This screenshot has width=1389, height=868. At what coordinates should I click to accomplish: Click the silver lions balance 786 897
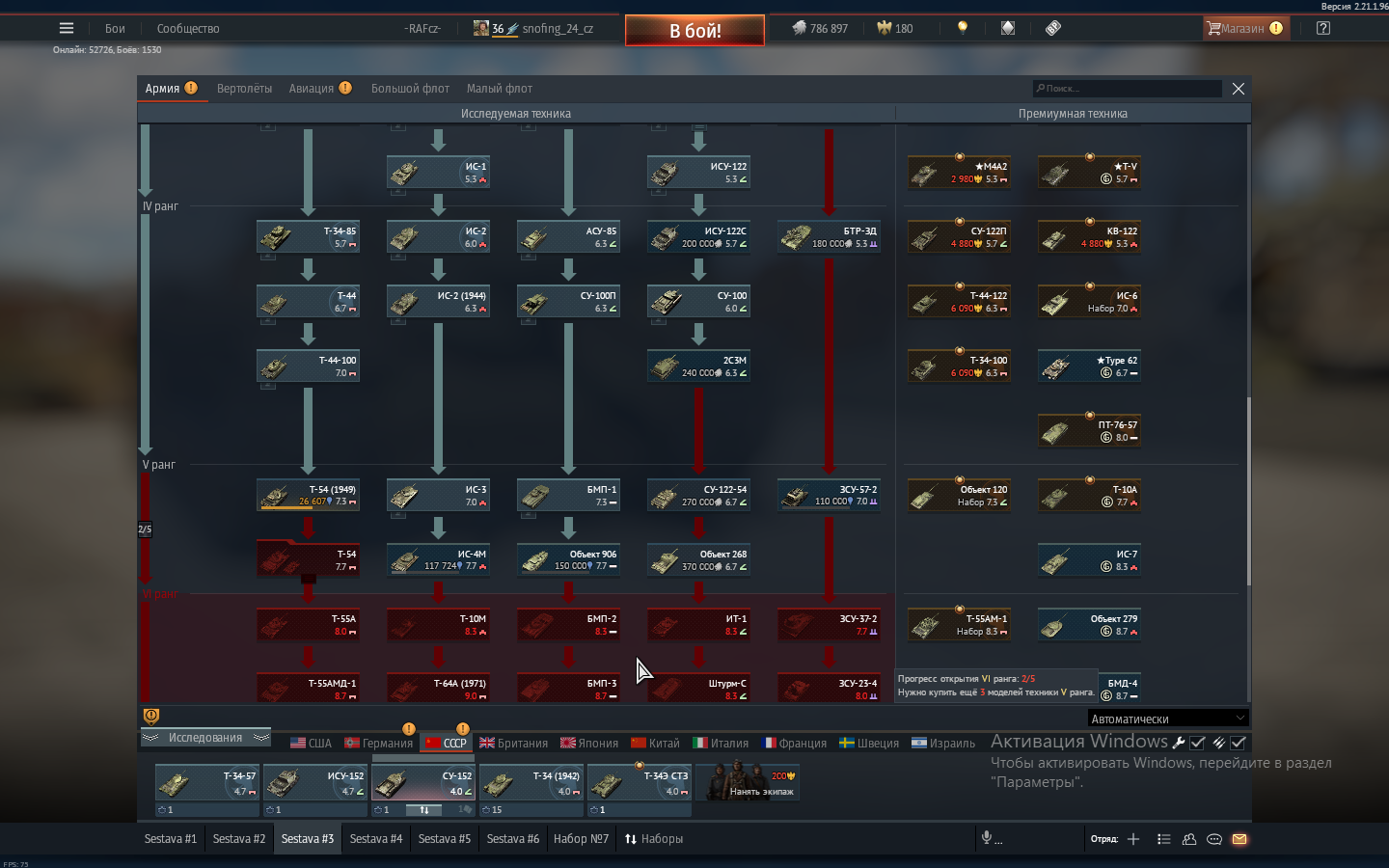[820, 28]
